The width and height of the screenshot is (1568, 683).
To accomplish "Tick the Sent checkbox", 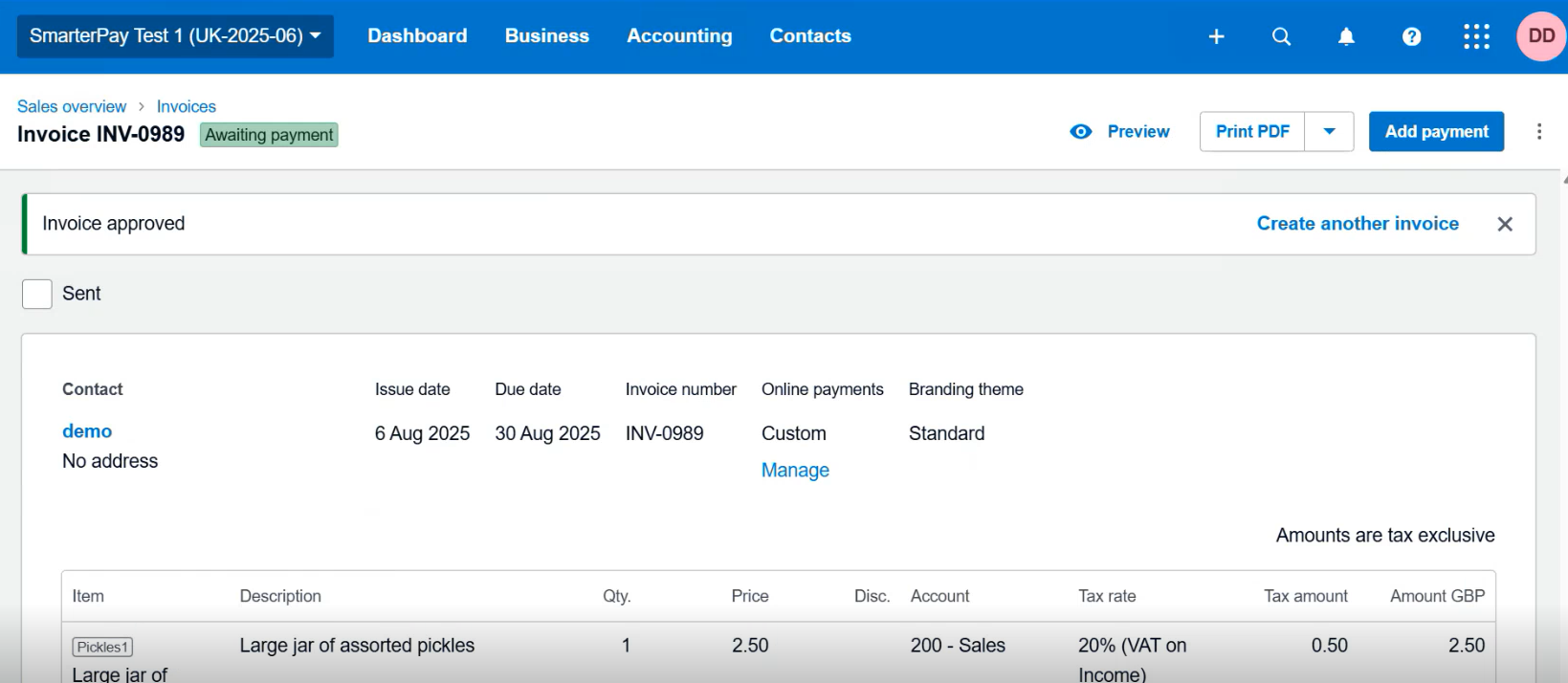I will (x=36, y=294).
